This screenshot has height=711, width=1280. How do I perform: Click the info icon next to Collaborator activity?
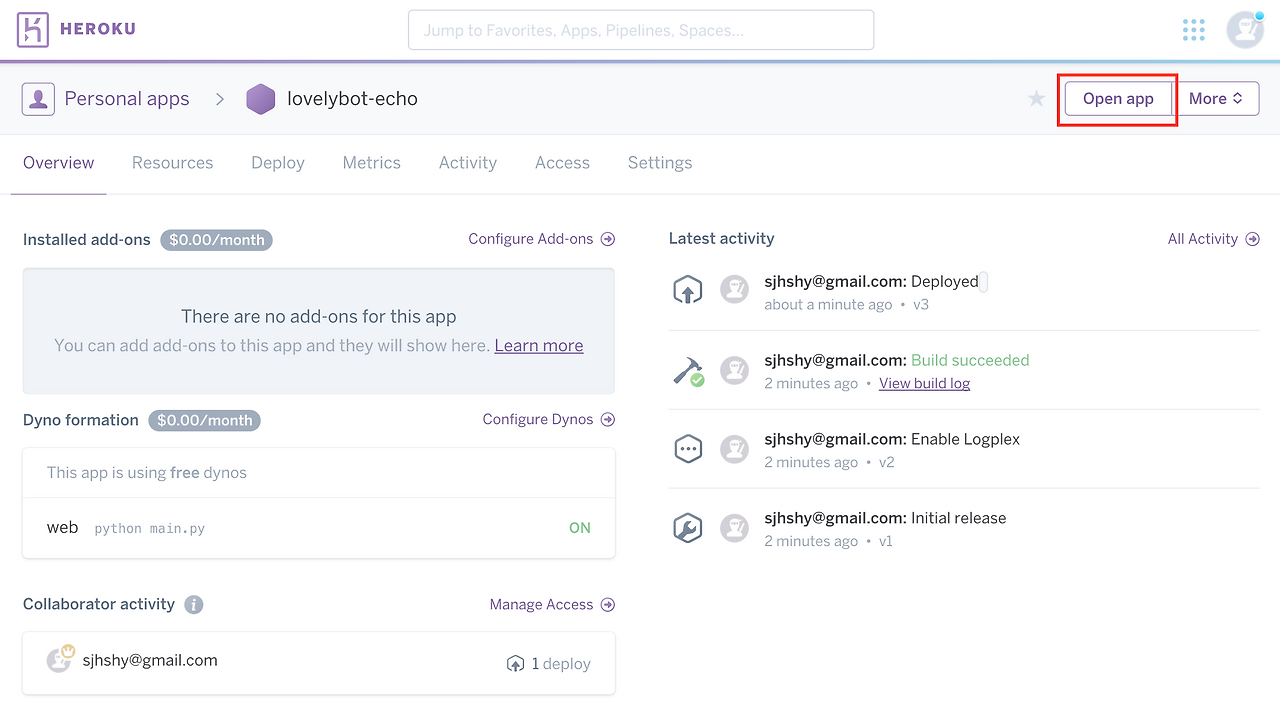click(x=196, y=604)
